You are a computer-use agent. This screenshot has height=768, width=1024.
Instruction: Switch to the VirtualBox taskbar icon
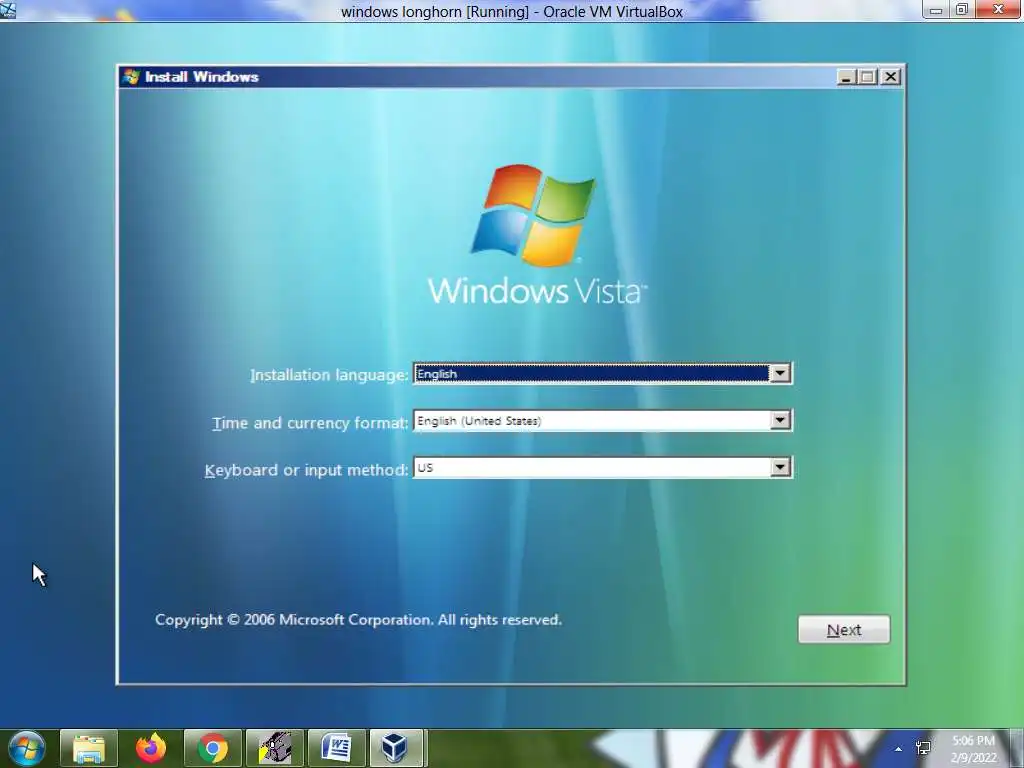point(396,748)
